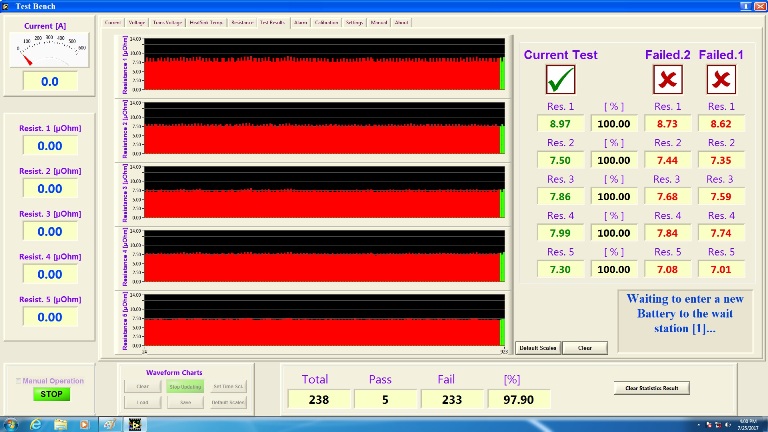Click the Resistance 1 bar chart
Screen dimensions: 768x432
pos(324,64)
